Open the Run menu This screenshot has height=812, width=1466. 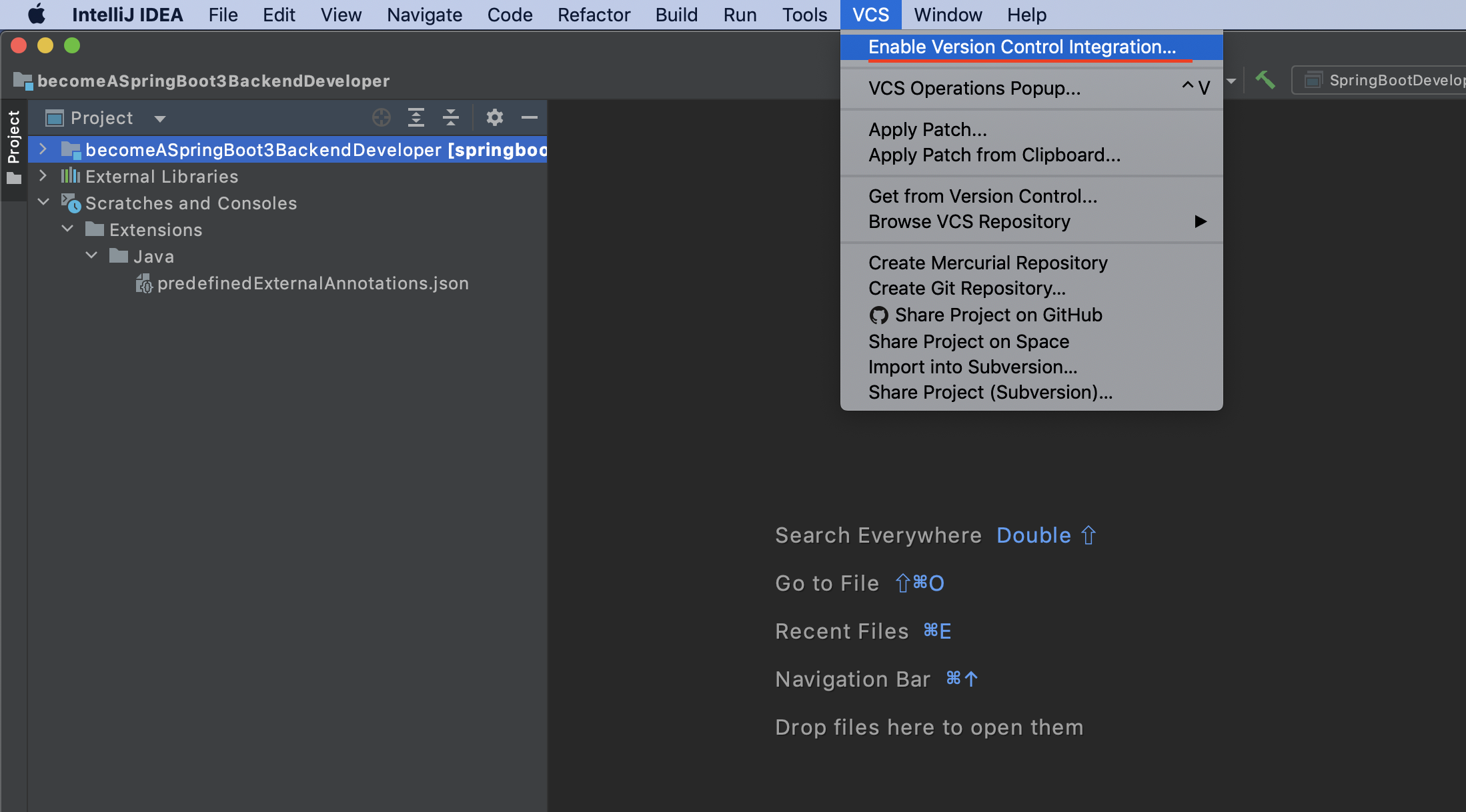coord(740,14)
